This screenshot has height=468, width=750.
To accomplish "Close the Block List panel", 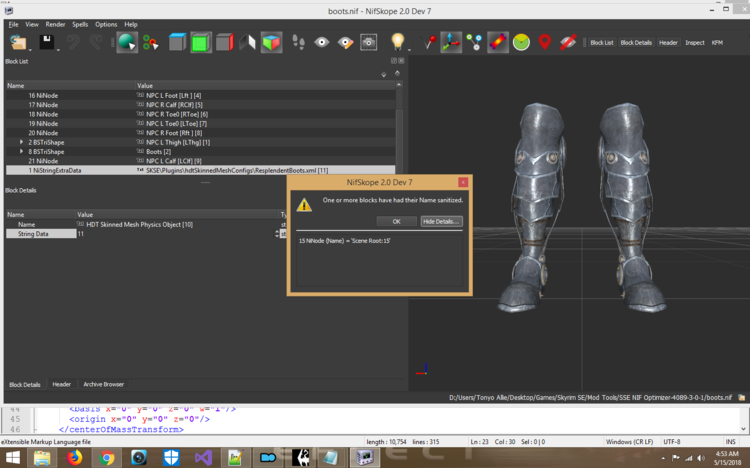I will (x=401, y=61).
